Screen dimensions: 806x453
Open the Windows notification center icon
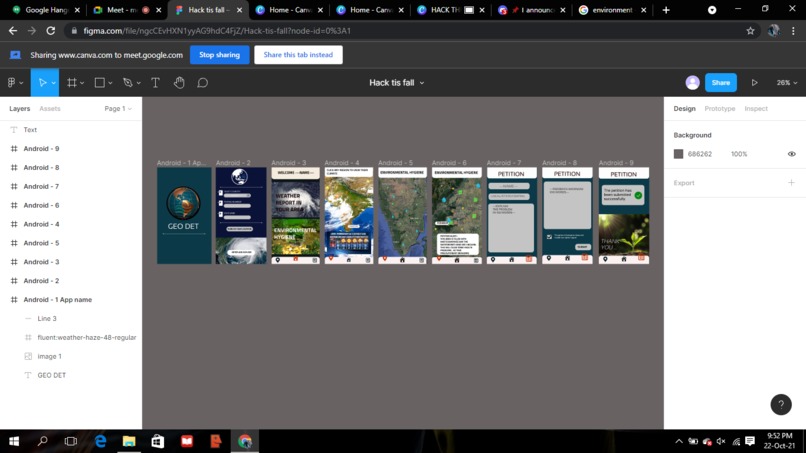(750, 441)
